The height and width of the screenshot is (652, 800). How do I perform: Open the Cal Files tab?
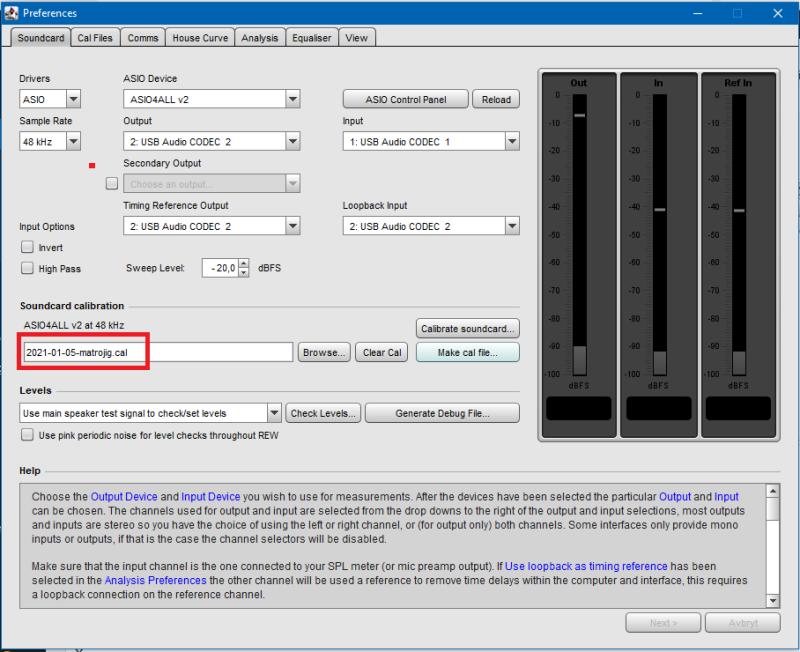click(95, 38)
